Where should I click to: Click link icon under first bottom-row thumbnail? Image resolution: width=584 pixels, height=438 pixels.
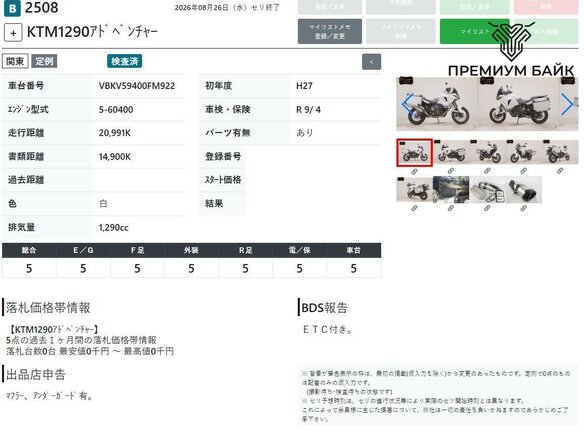(x=414, y=209)
